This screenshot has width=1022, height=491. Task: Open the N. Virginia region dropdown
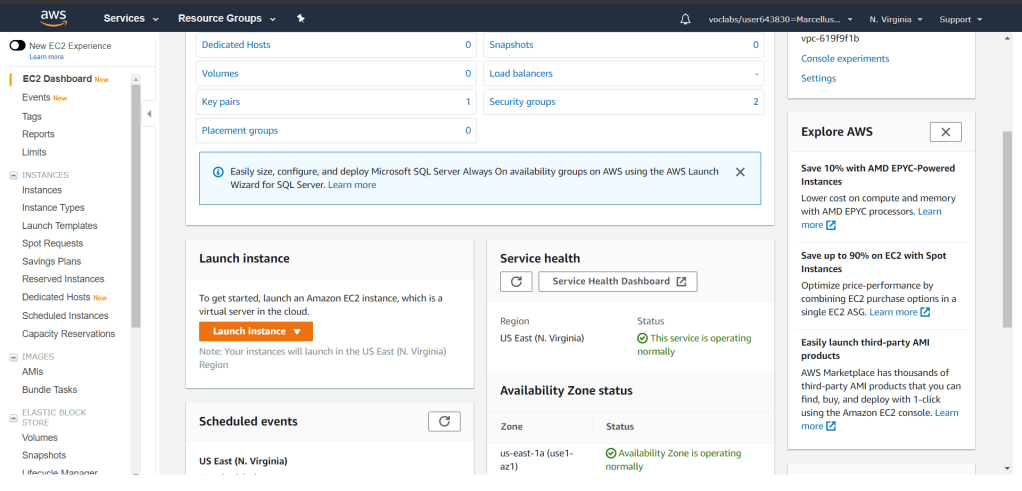pyautogui.click(x=895, y=19)
